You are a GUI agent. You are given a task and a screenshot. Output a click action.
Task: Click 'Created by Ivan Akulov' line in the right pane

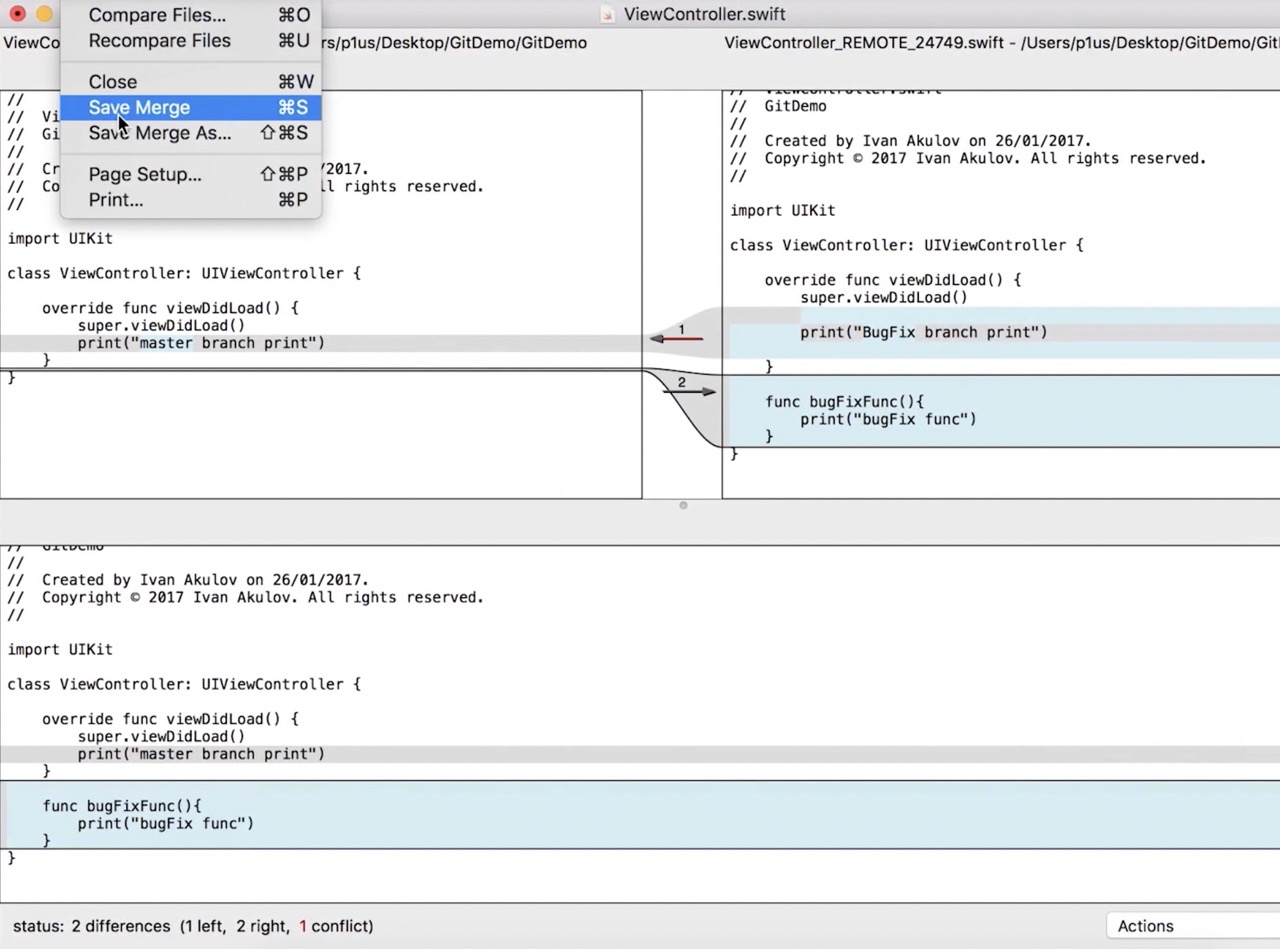[910, 141]
